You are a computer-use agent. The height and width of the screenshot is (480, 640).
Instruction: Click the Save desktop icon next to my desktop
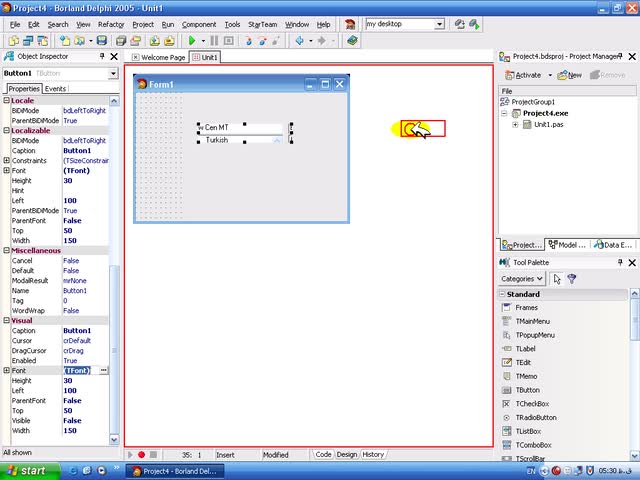(460, 24)
